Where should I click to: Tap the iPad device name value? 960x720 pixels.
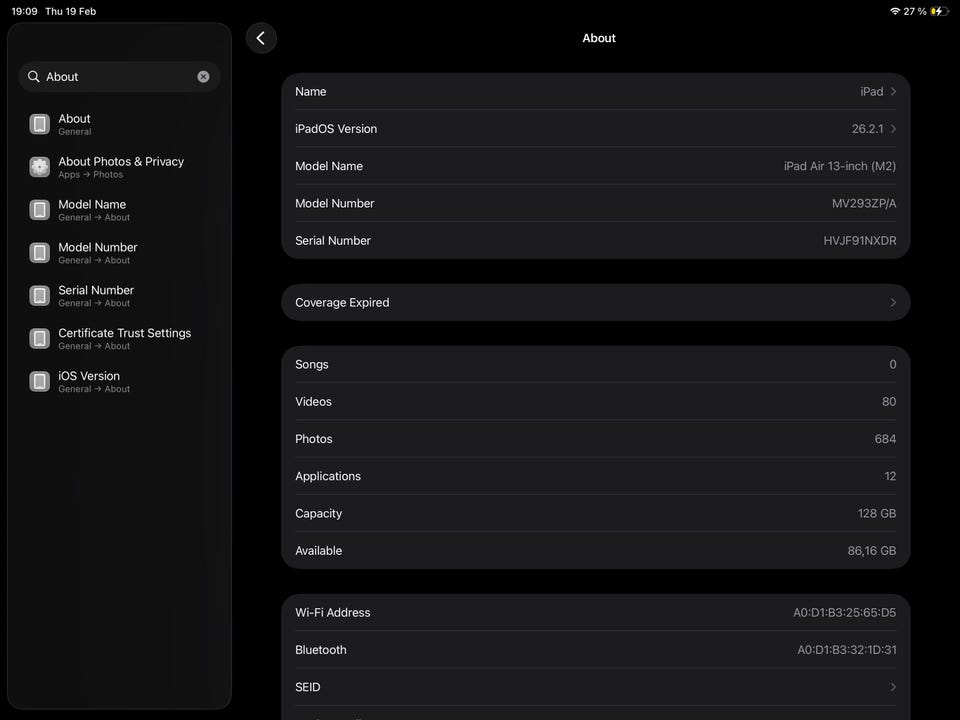click(x=871, y=91)
